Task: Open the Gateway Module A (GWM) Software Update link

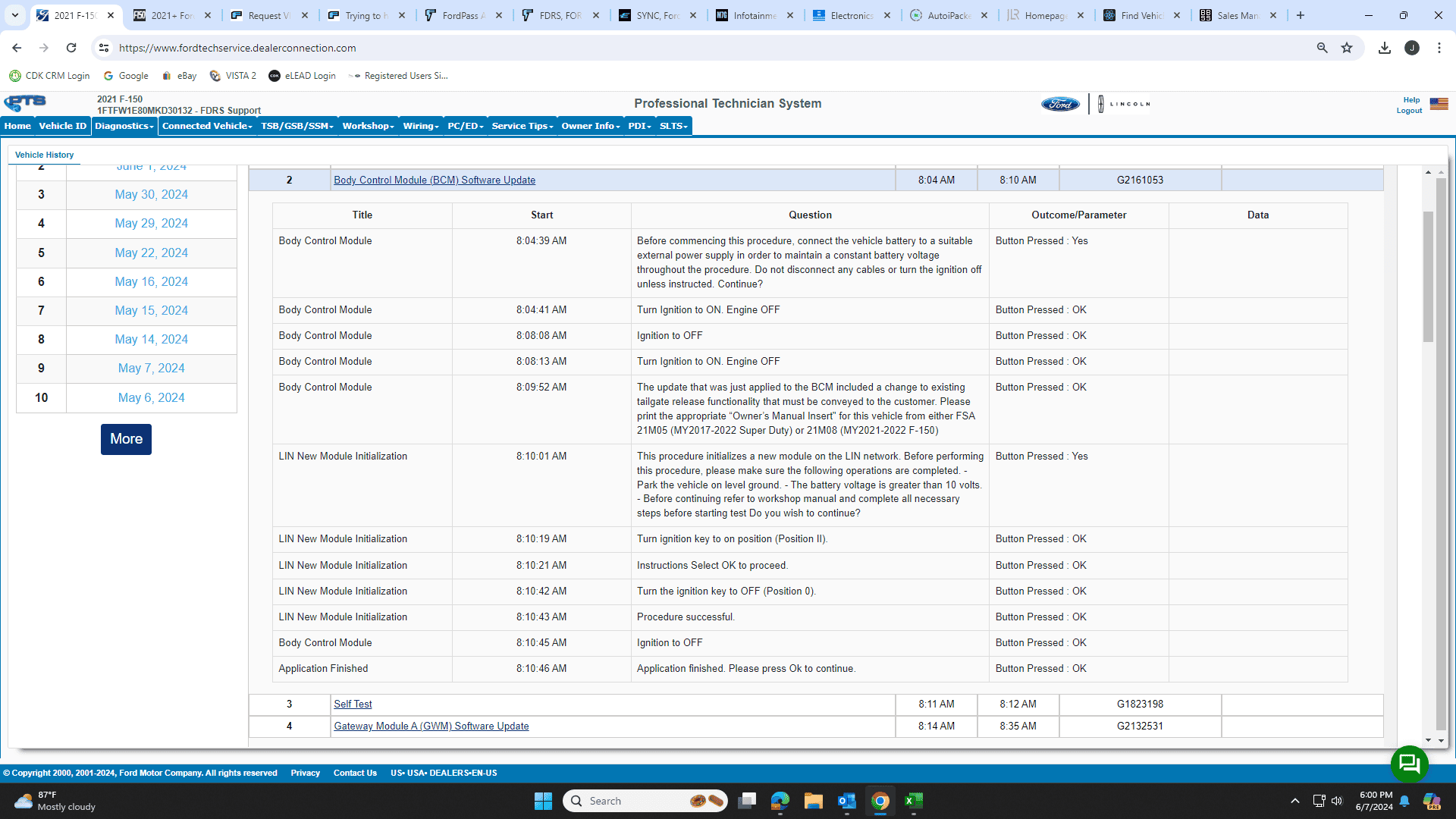Action: [431, 726]
